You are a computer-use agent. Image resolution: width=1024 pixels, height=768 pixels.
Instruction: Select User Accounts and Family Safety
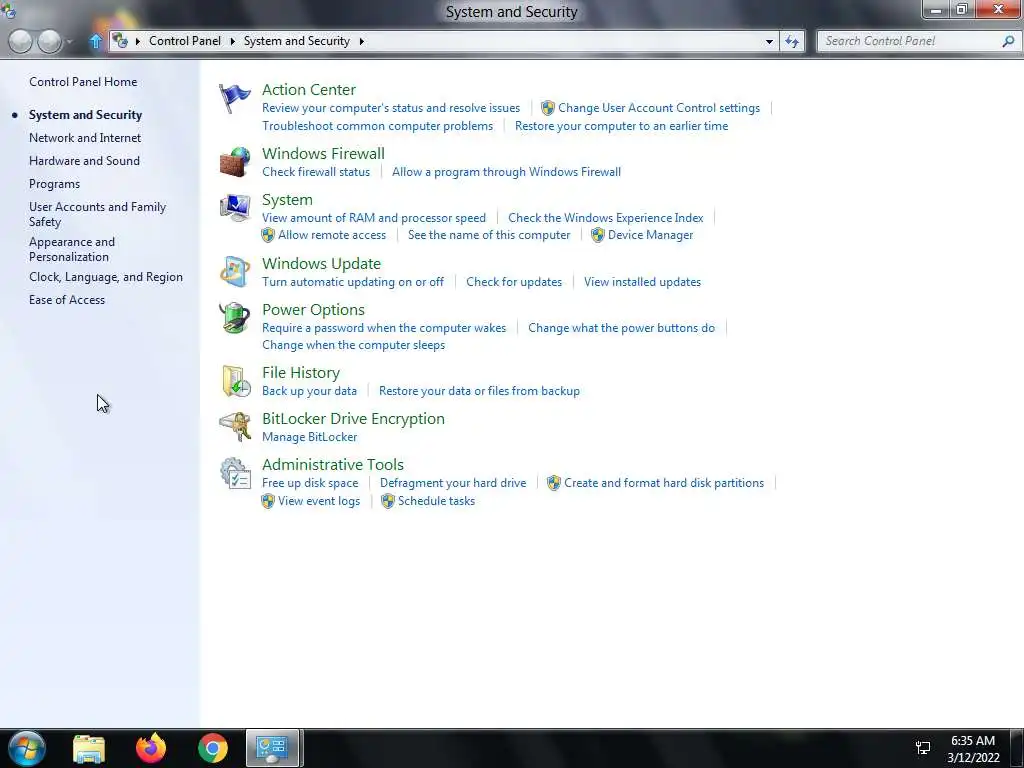click(x=97, y=214)
